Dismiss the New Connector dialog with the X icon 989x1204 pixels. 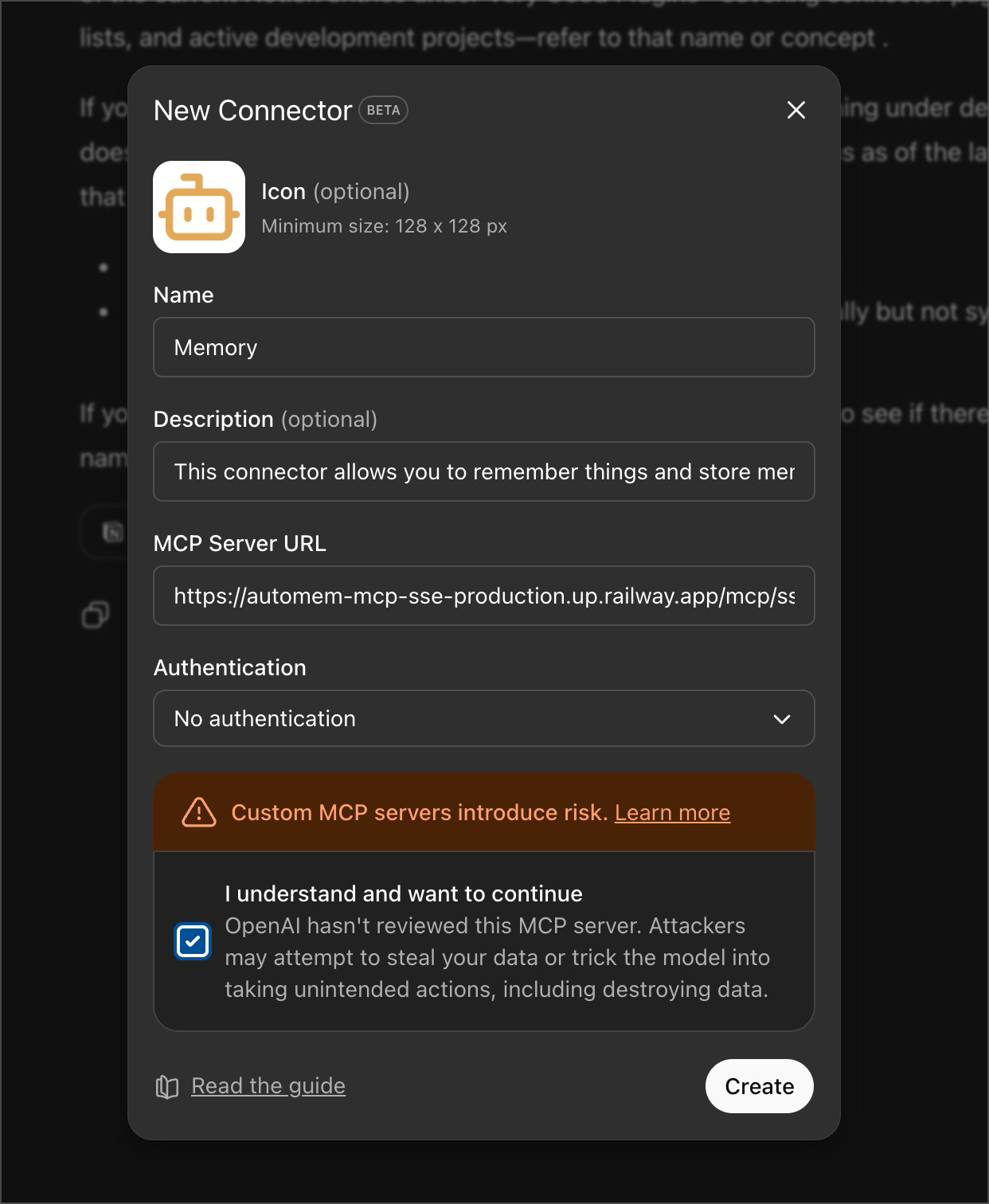click(x=796, y=111)
